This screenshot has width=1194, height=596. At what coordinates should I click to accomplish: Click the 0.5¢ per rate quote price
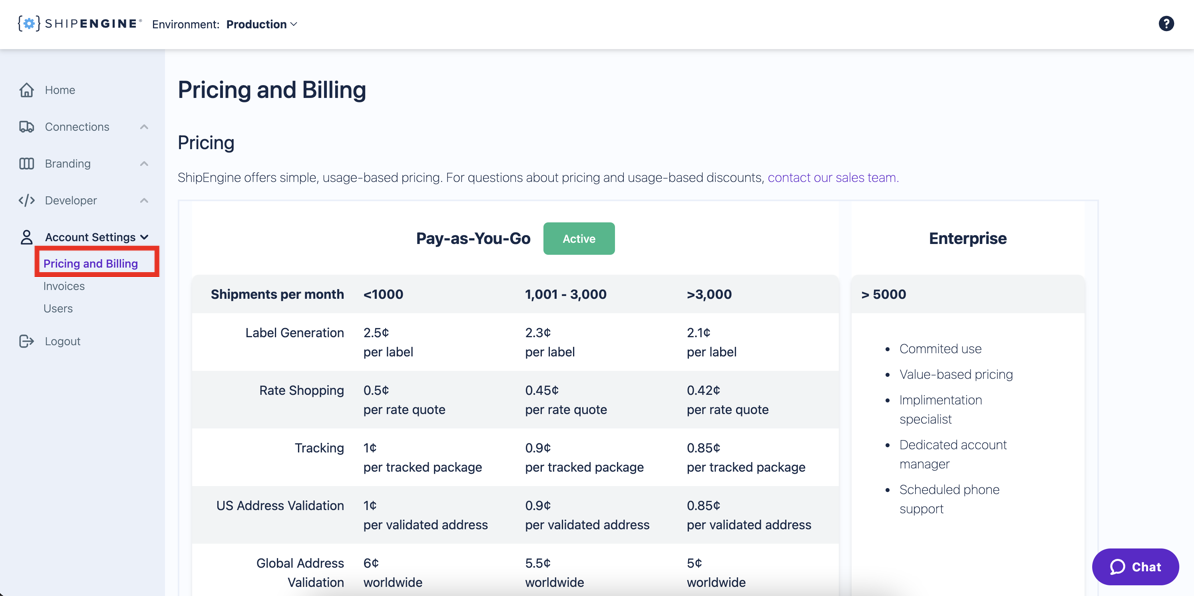coord(404,400)
